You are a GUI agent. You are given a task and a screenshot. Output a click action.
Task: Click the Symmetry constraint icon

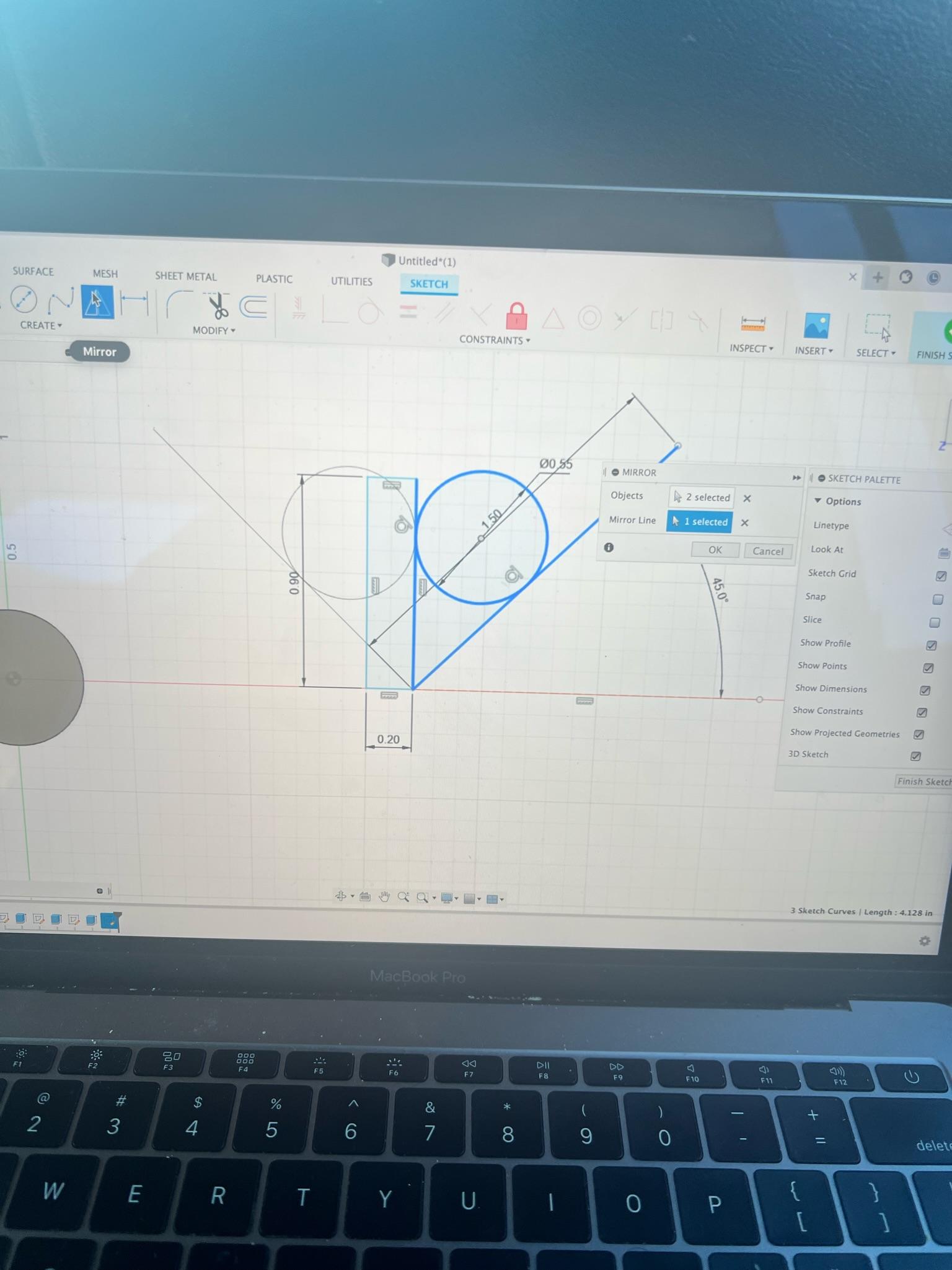click(x=661, y=320)
